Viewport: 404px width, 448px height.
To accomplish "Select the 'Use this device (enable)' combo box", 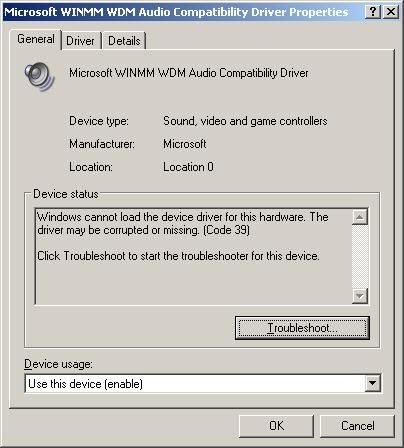I will click(203, 384).
